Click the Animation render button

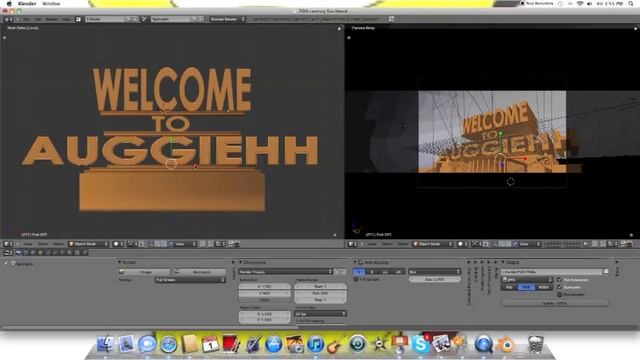pyautogui.click(x=200, y=272)
